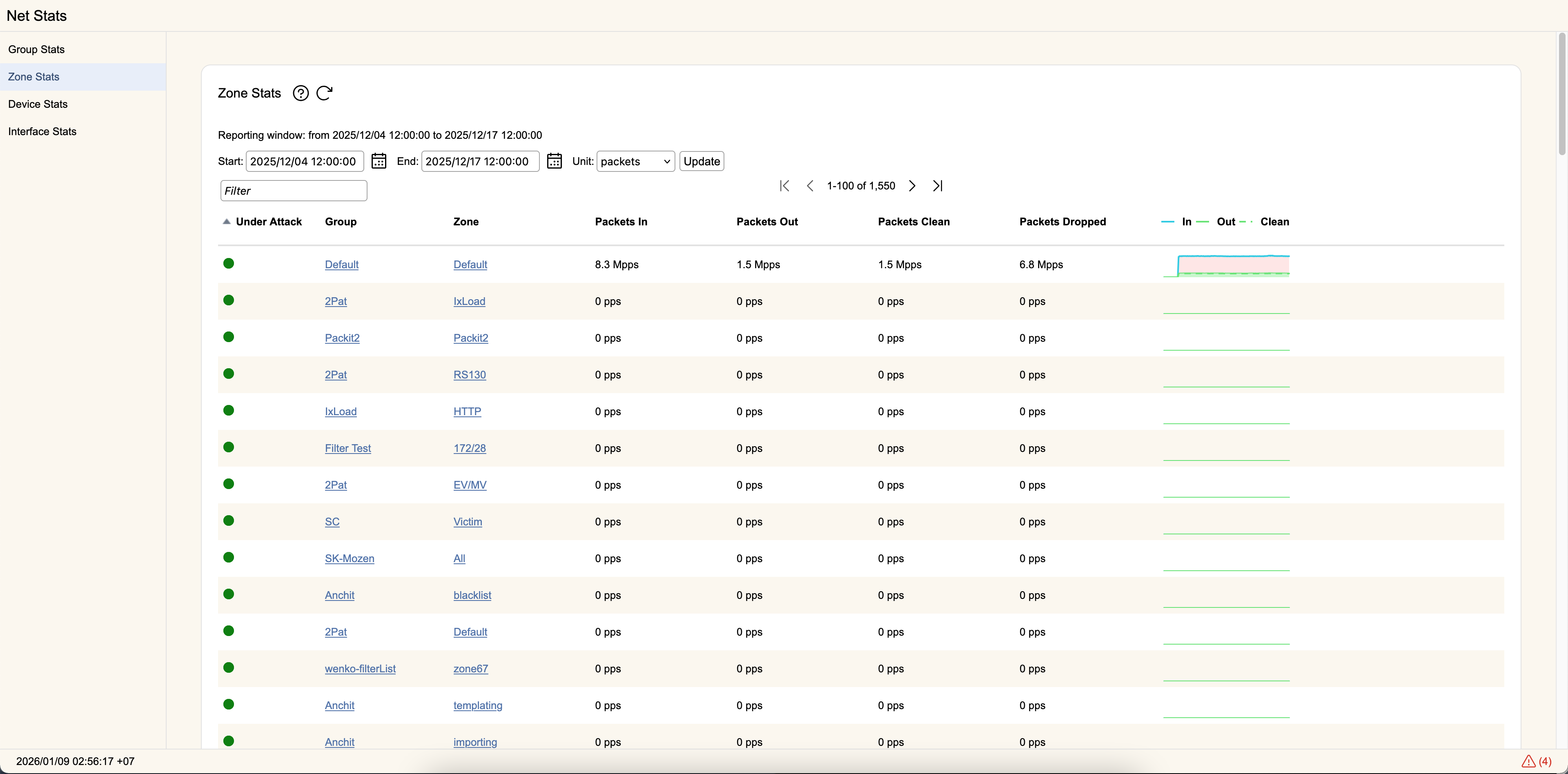Click the Under Attack sort arrow
Viewport: 1568px width, 774px height.
click(227, 222)
